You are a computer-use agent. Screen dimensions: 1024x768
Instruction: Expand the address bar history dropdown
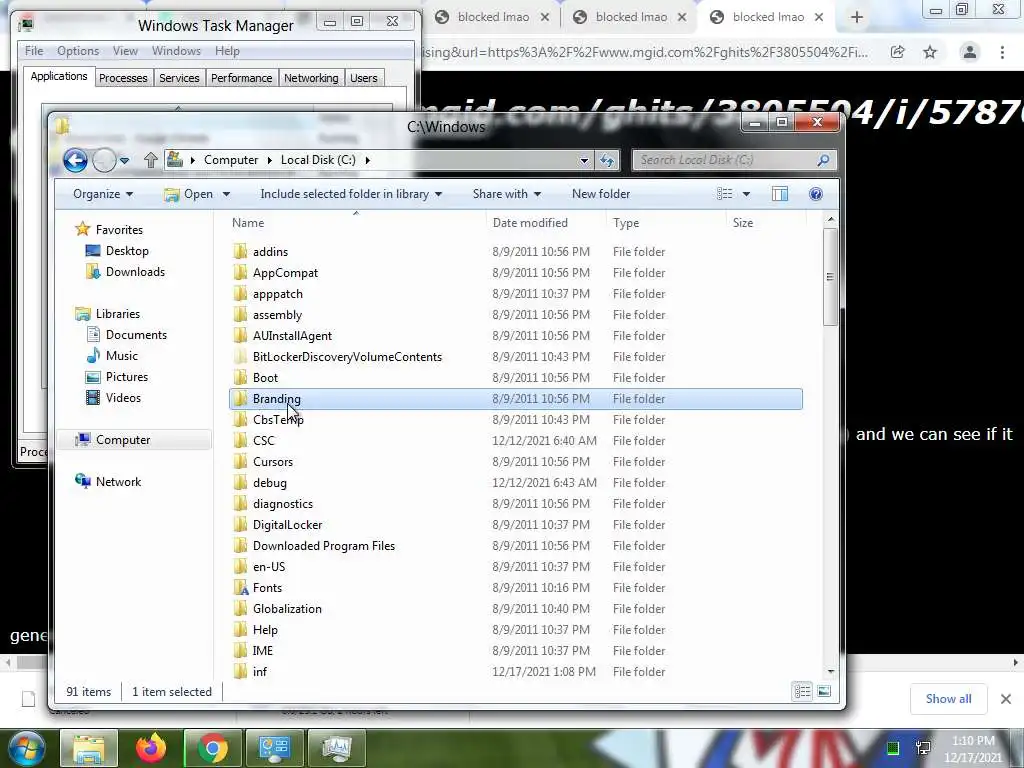(x=584, y=160)
